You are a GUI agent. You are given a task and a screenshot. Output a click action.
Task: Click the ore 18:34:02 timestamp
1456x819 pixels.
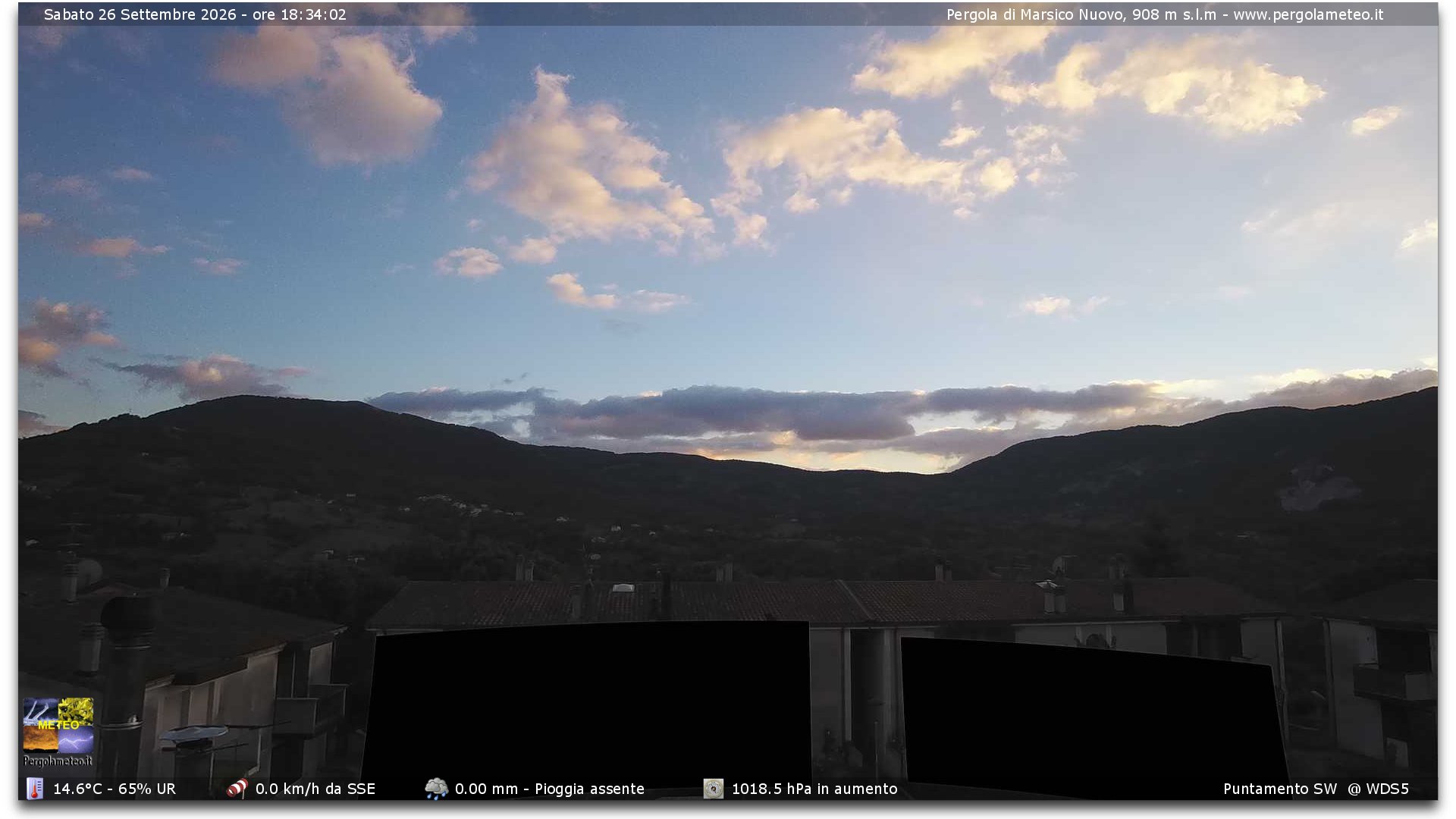(299, 14)
